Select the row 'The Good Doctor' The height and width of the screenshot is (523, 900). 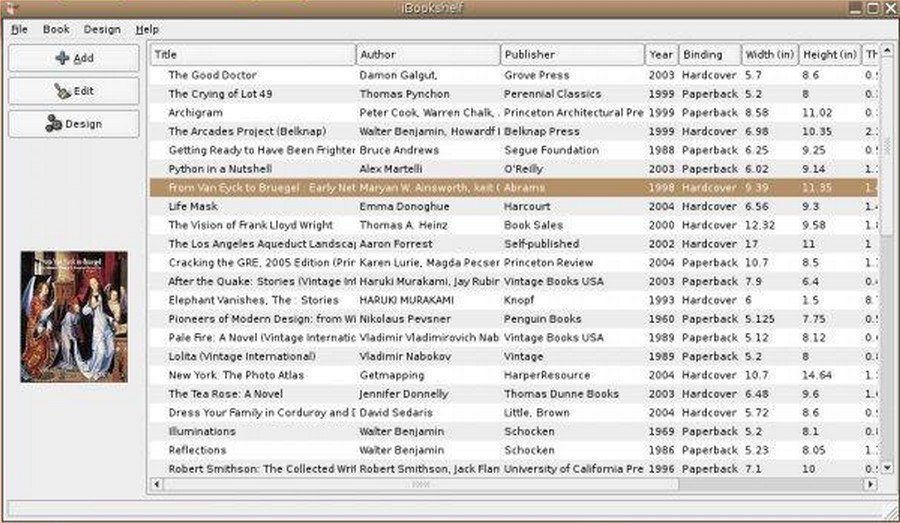coord(514,75)
